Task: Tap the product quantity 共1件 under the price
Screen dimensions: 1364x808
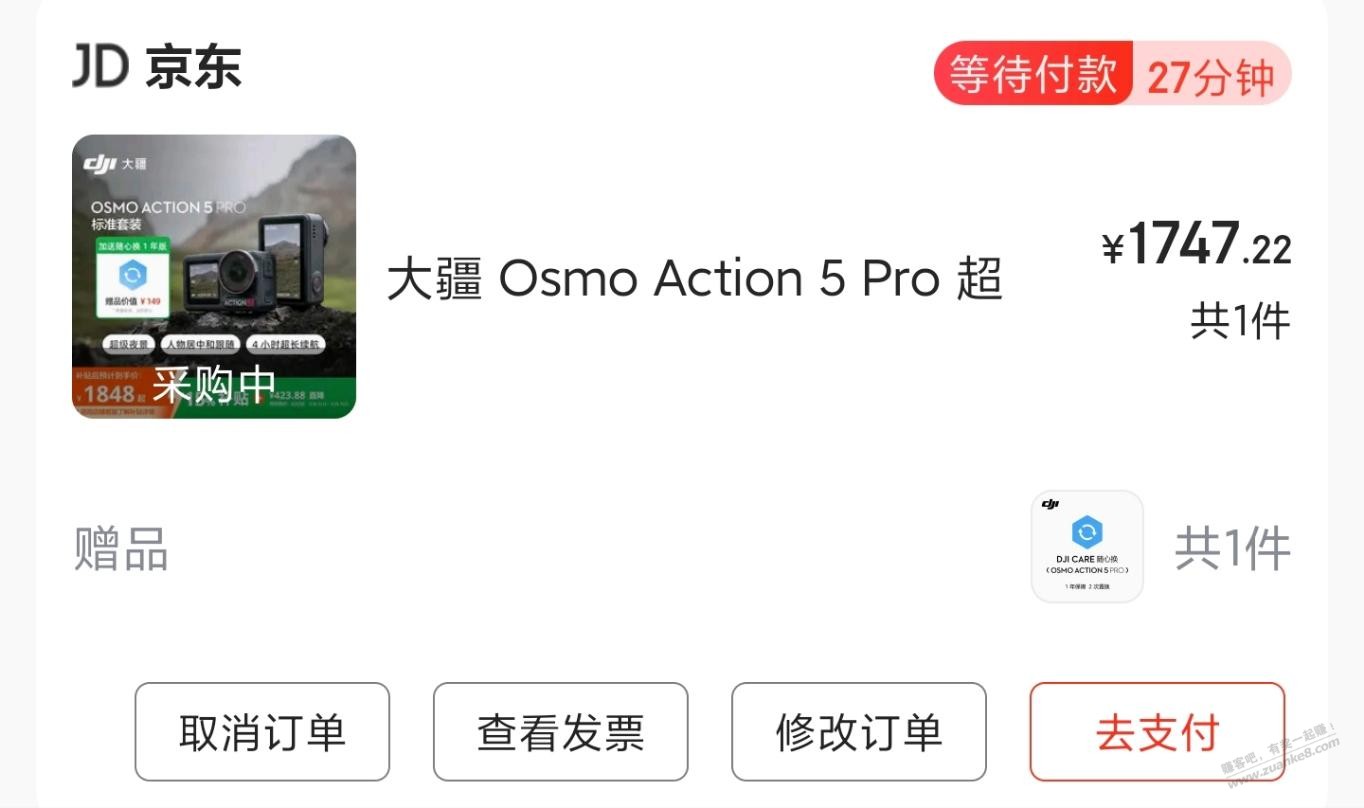Action: point(1240,321)
